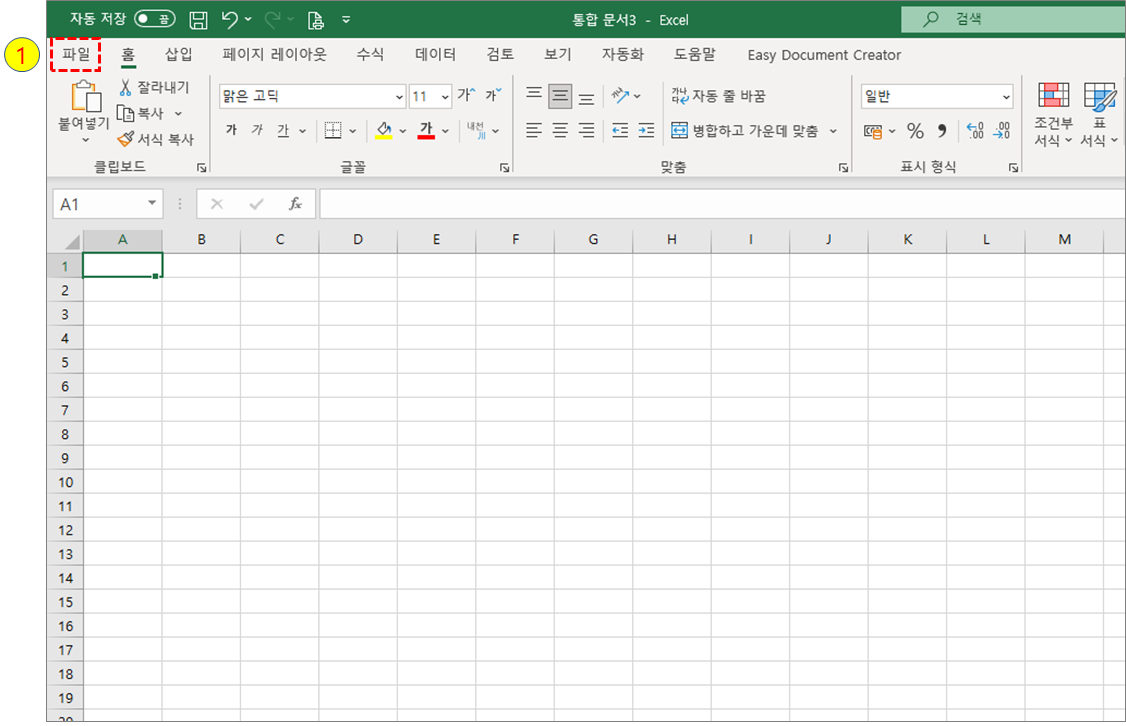Click Merge and Center (병합하고 가운데 맞춤)

point(745,131)
